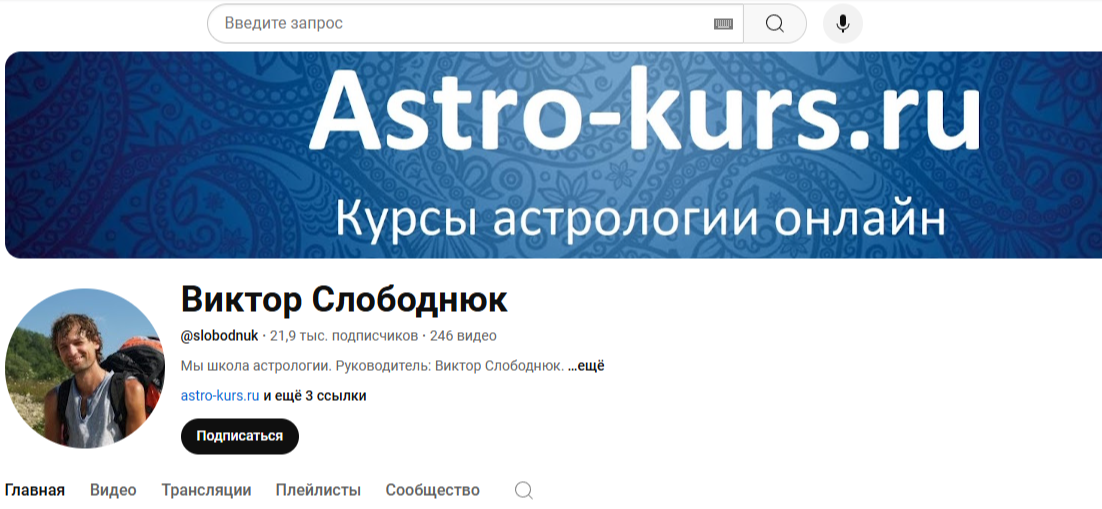Click the @slobodnuk channel handle

tap(219, 336)
